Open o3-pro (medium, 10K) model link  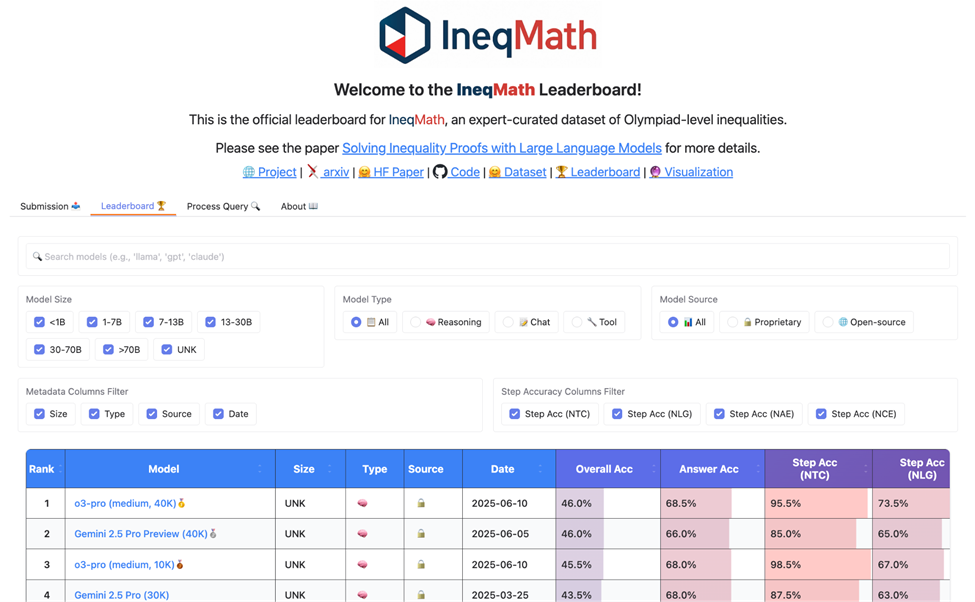[x=124, y=565]
